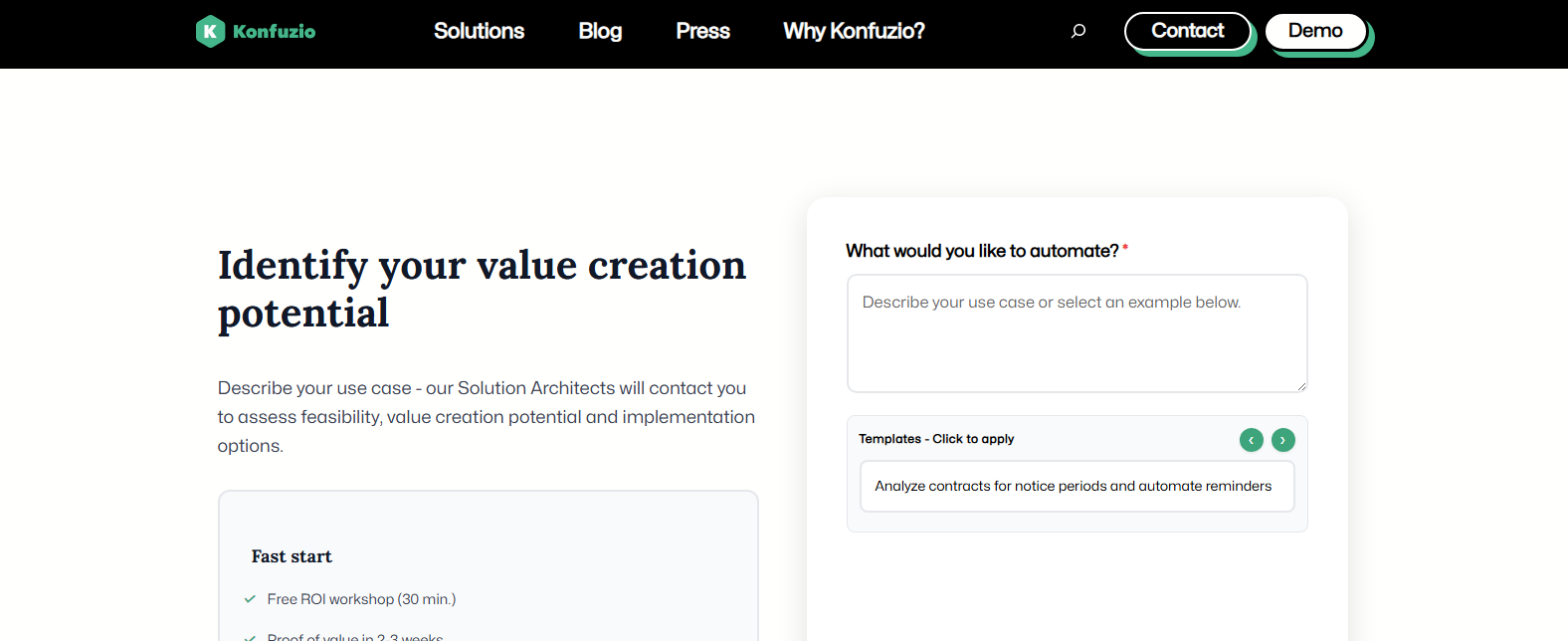The image size is (1568, 641).
Task: Click the Free ROI workshop list item
Action: pos(361,599)
